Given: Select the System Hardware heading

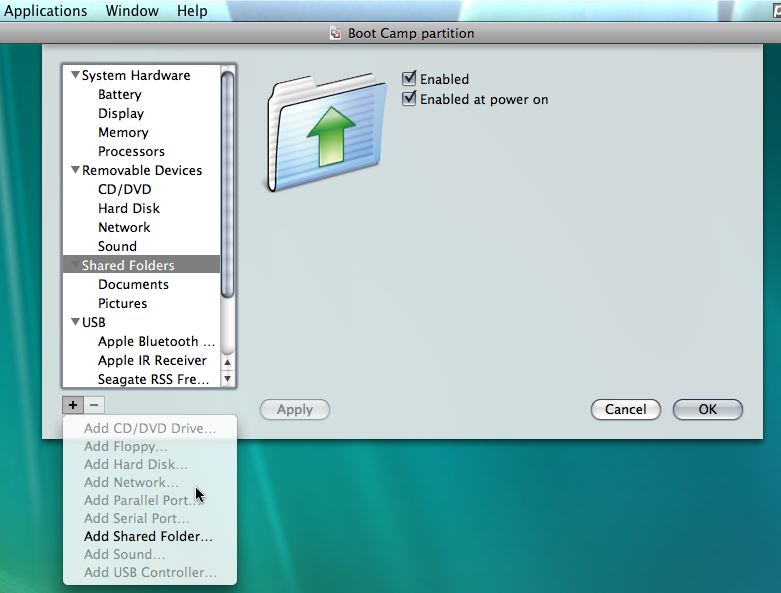Looking at the screenshot, I should coord(141,75).
